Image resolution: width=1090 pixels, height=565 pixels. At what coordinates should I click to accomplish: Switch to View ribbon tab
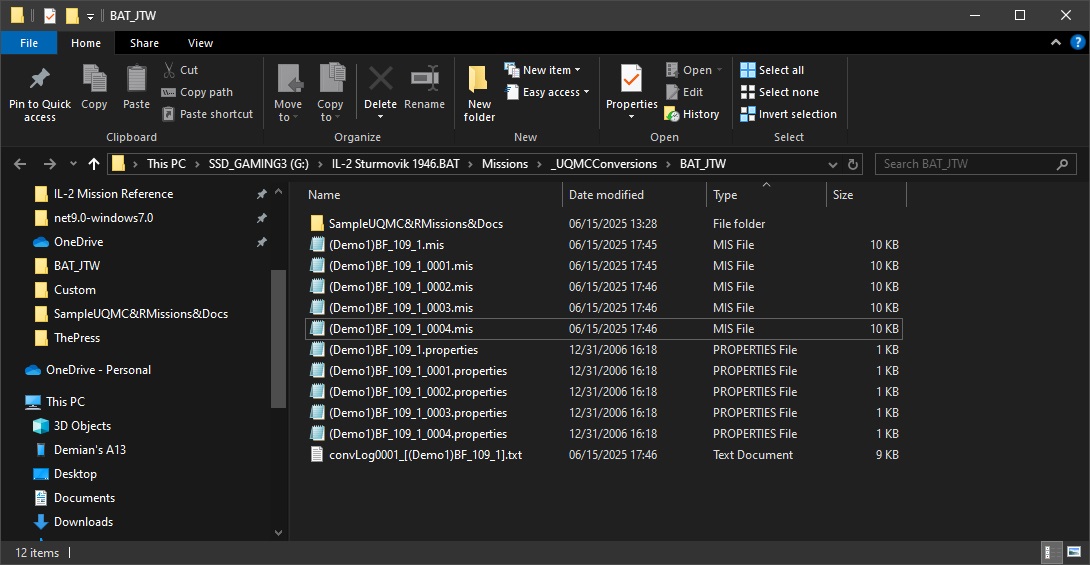(200, 43)
